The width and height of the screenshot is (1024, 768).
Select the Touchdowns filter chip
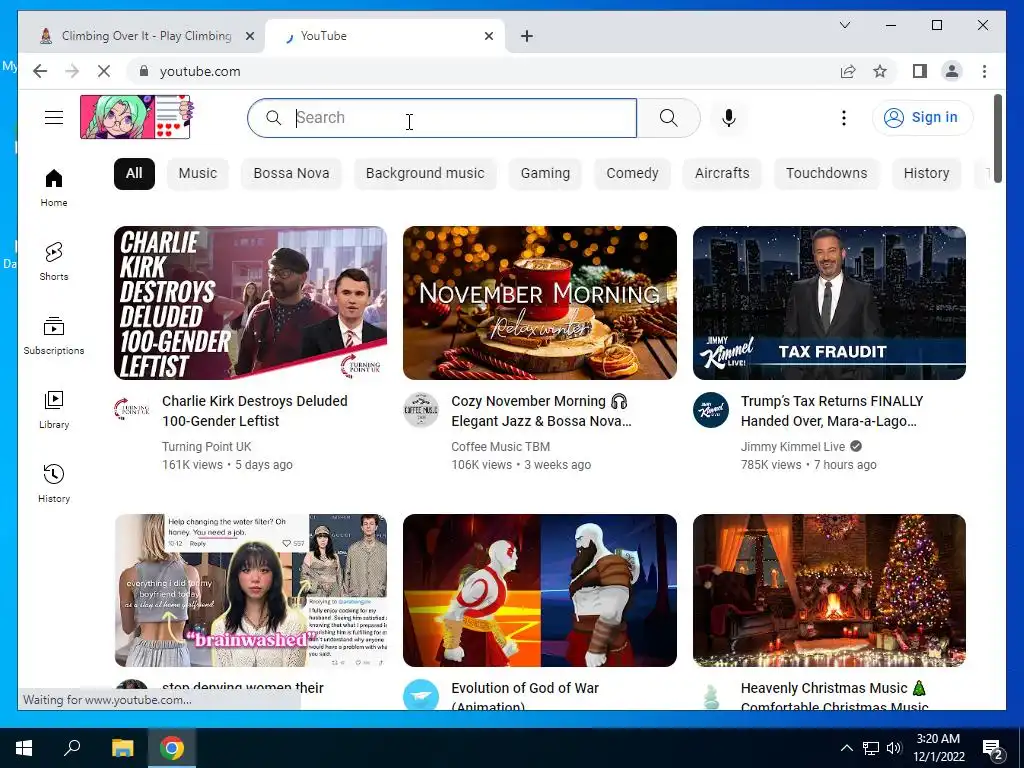[826, 174]
